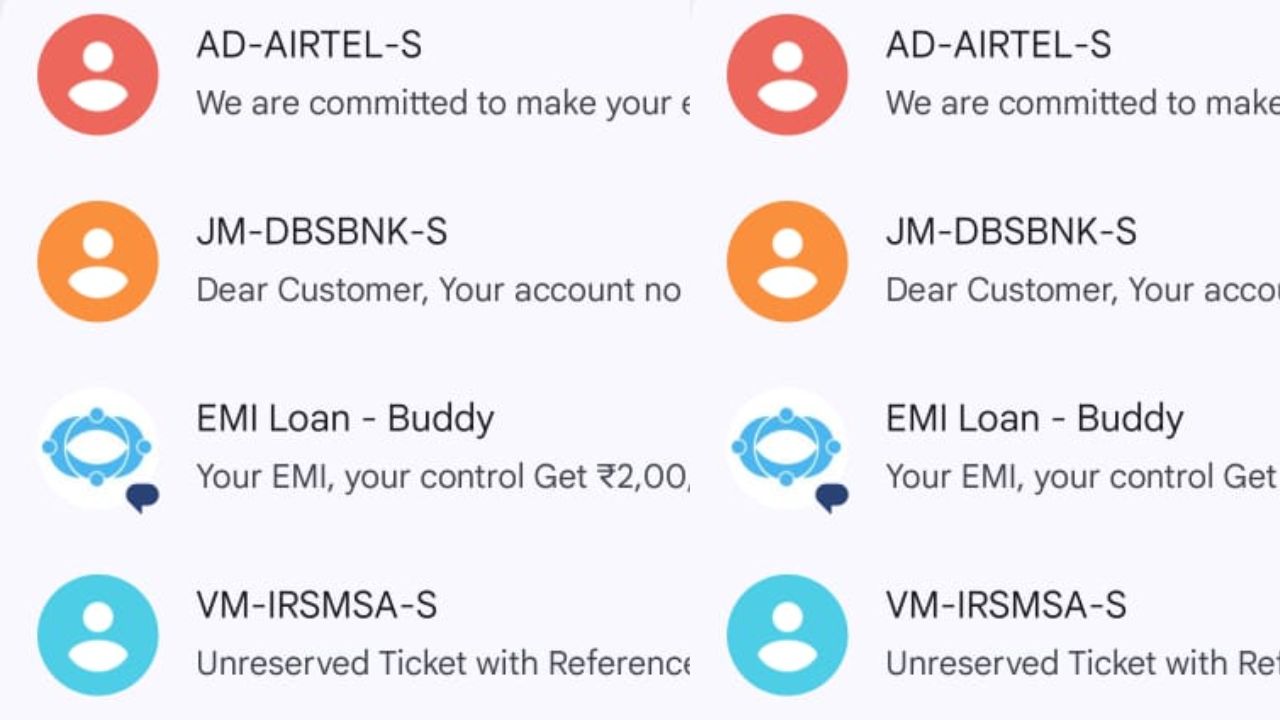Tap the blue VM-IRSMSA-S avatar in left list
Image resolution: width=1280 pixels, height=720 pixels.
coord(98,635)
